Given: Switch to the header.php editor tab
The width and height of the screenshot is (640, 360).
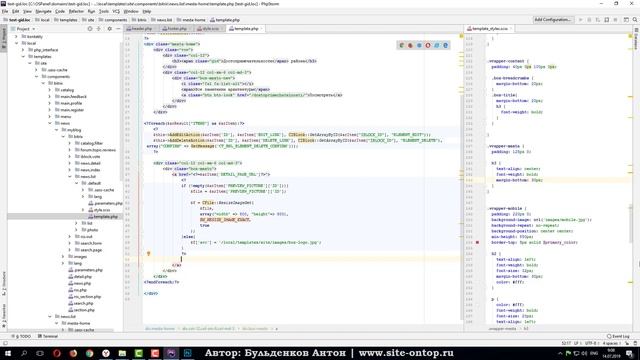Looking at the screenshot, I should point(142,29).
